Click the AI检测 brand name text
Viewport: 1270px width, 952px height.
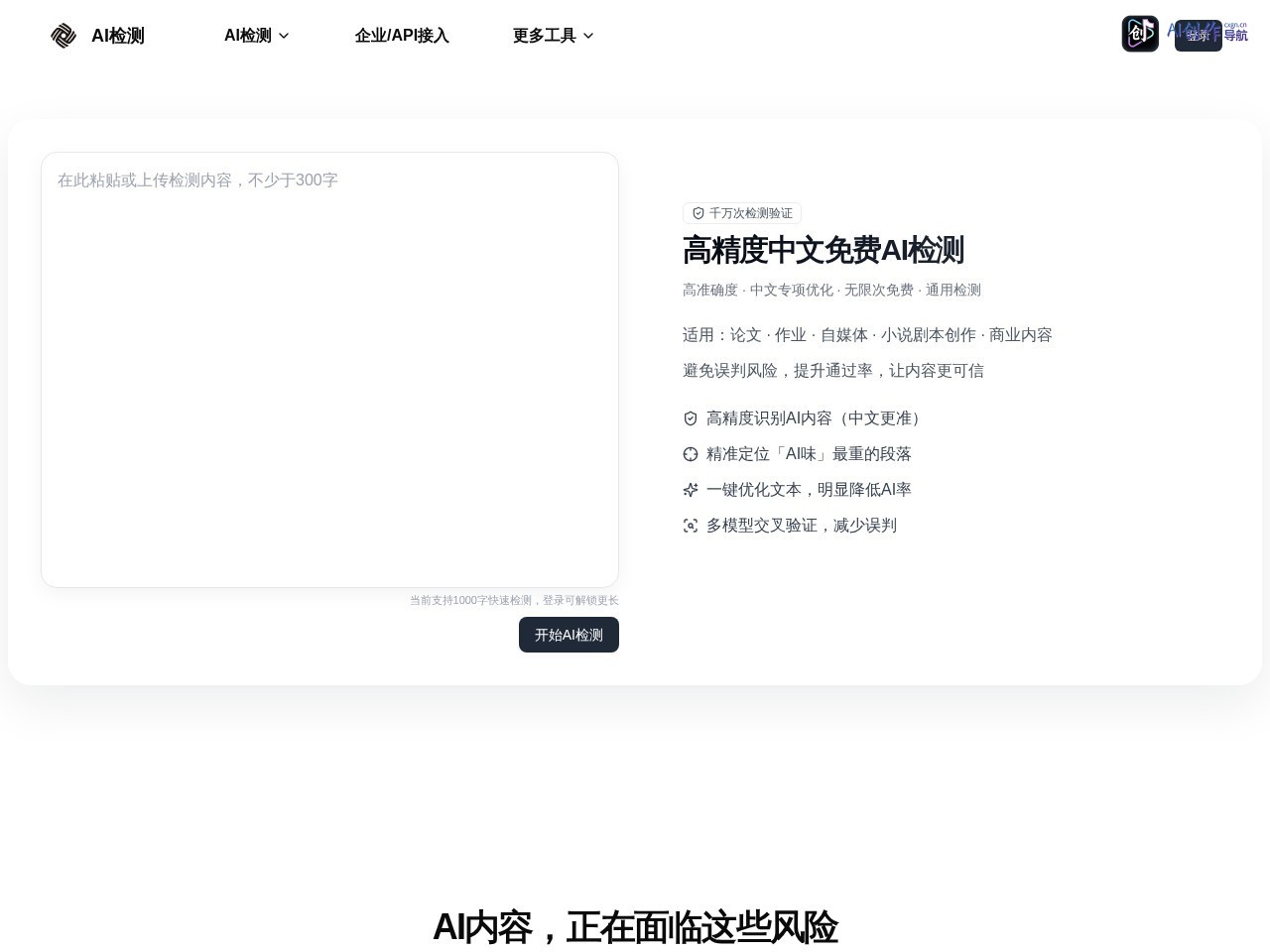118,36
